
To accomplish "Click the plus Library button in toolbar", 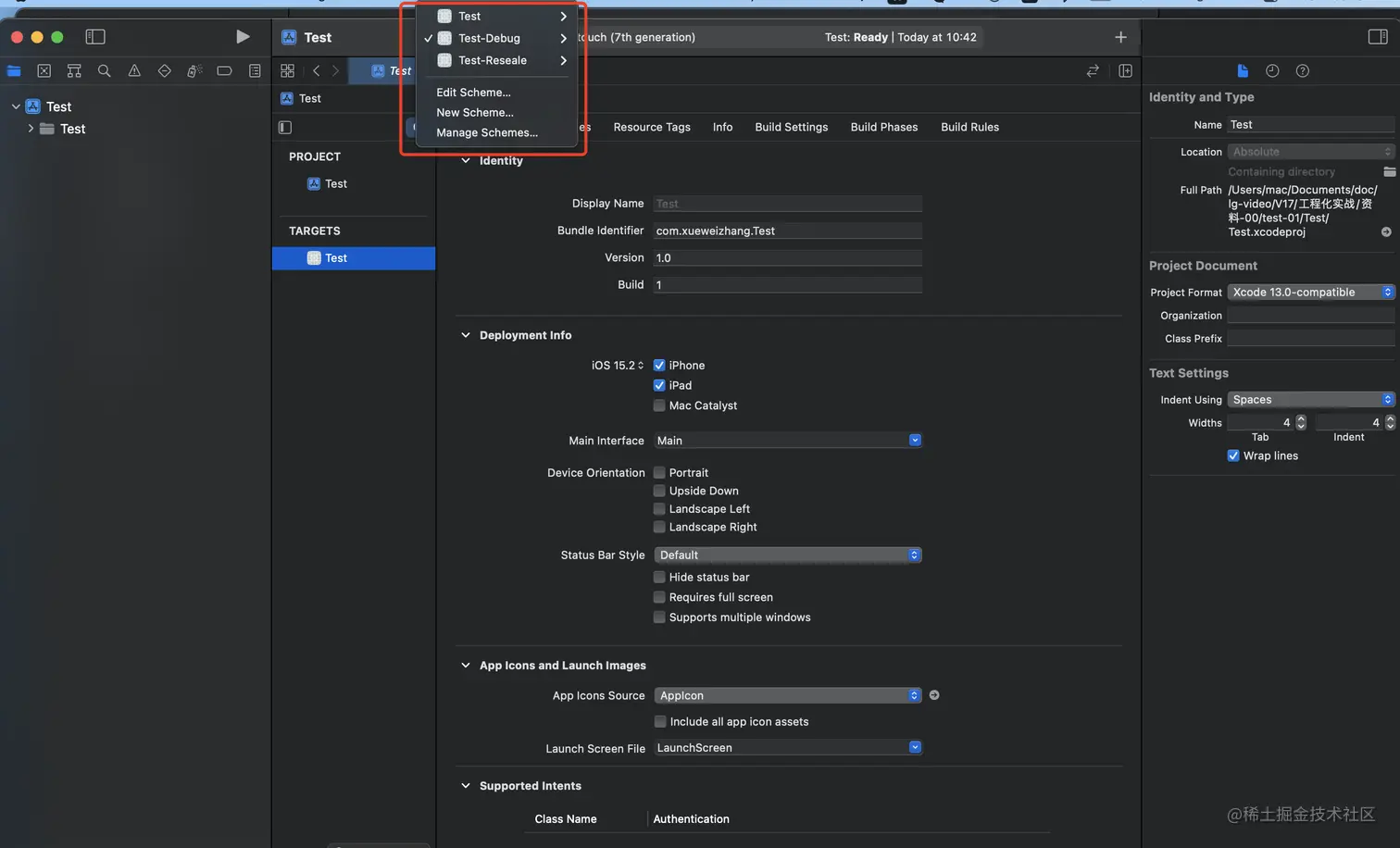I will pyautogui.click(x=1120, y=37).
